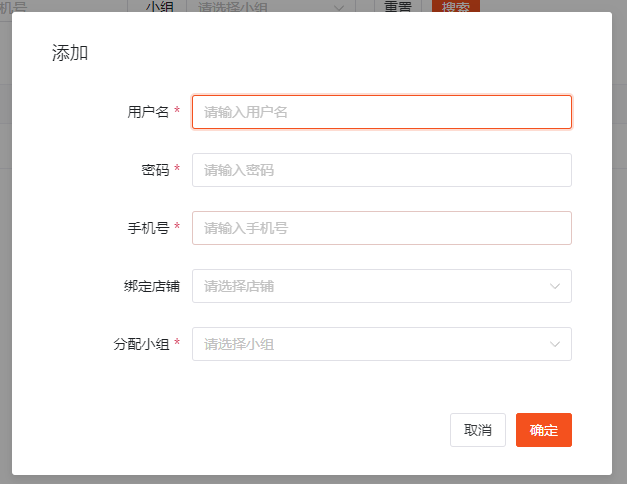Click the chevron arrow in 分配小组 select
This screenshot has height=484, width=627.
click(x=555, y=345)
